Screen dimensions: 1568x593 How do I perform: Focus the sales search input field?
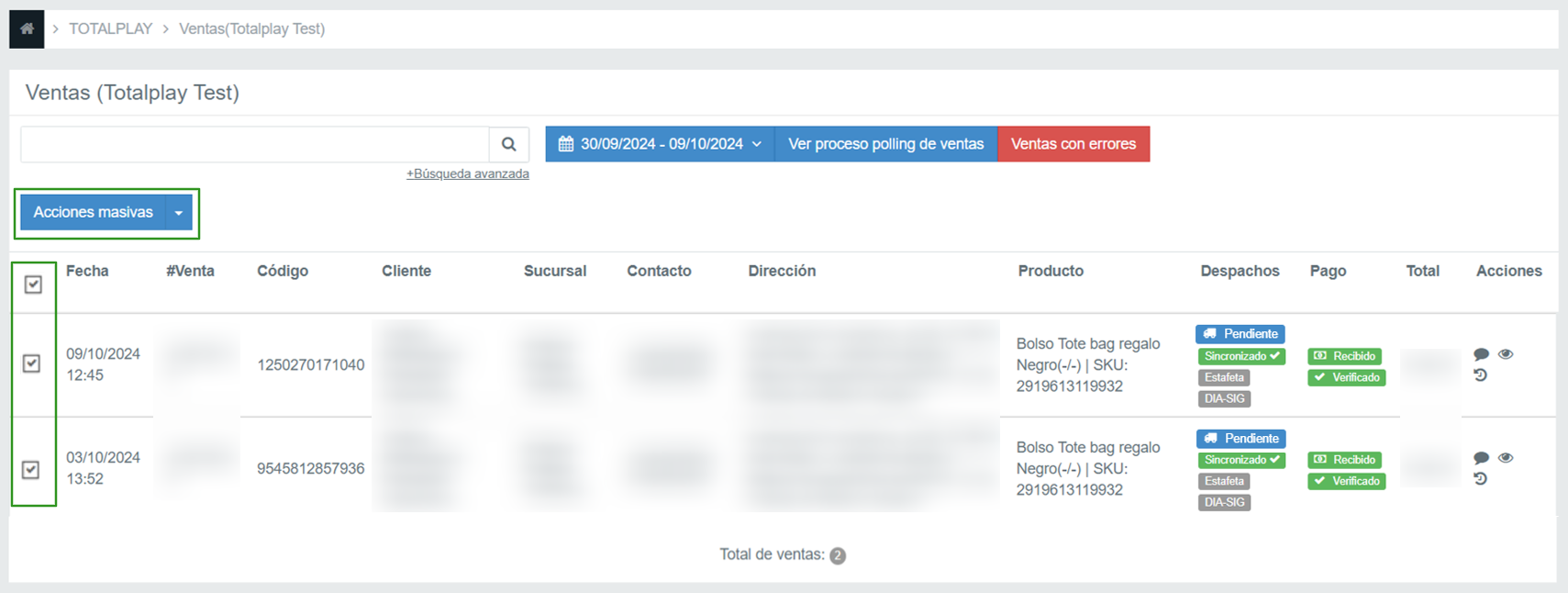pyautogui.click(x=255, y=144)
